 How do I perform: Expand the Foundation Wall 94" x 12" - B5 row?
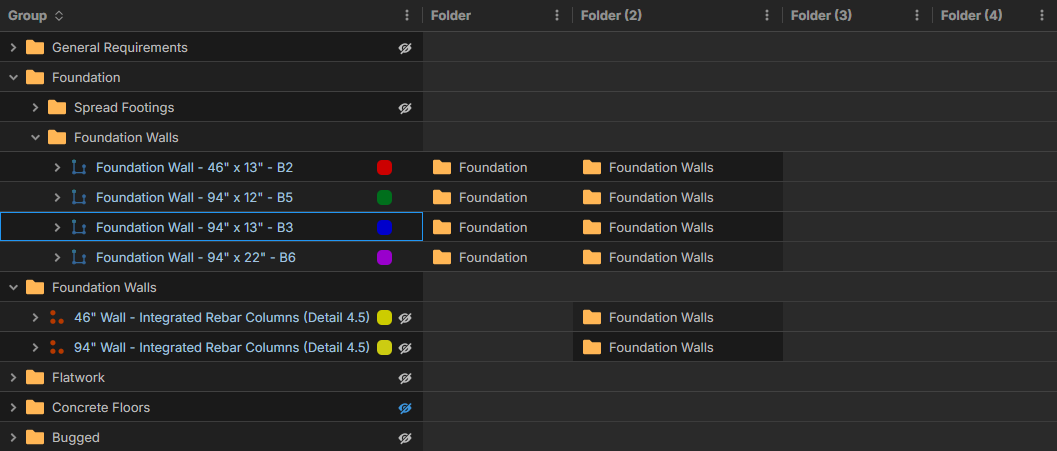[57, 198]
